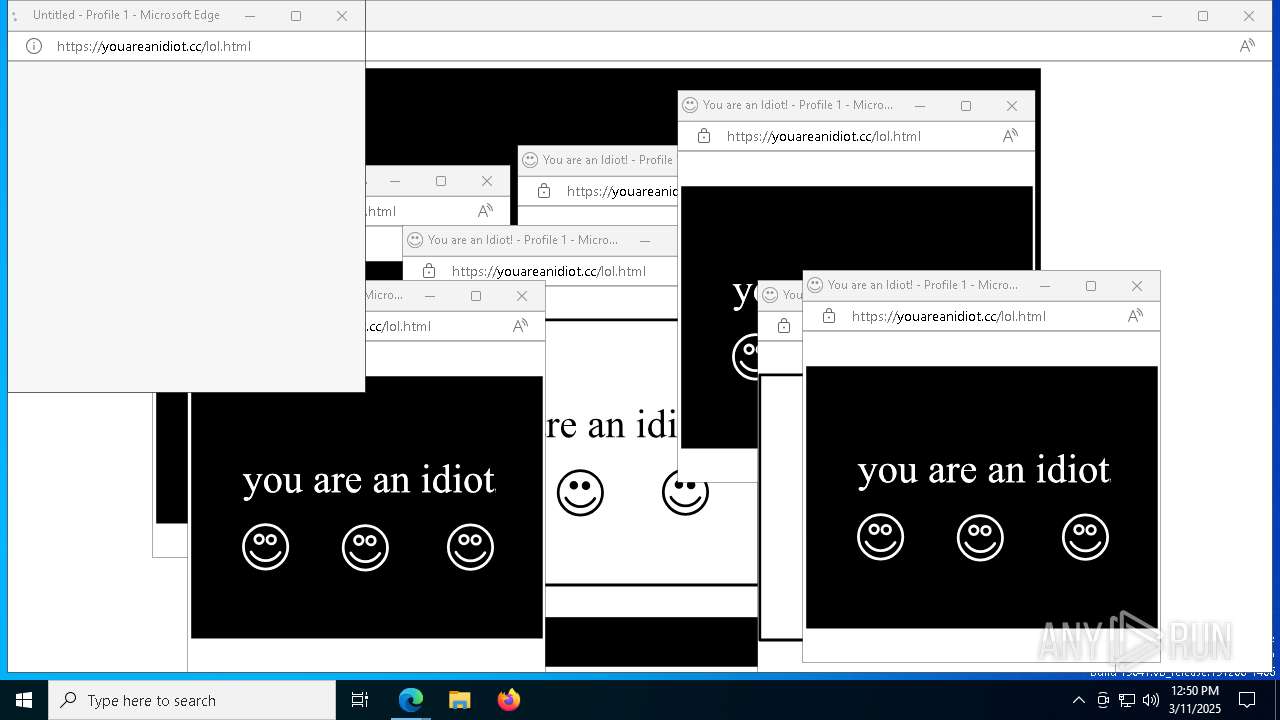1280x720 pixels.
Task: Click Read aloud icon in left-front popup
Action: (x=520, y=326)
